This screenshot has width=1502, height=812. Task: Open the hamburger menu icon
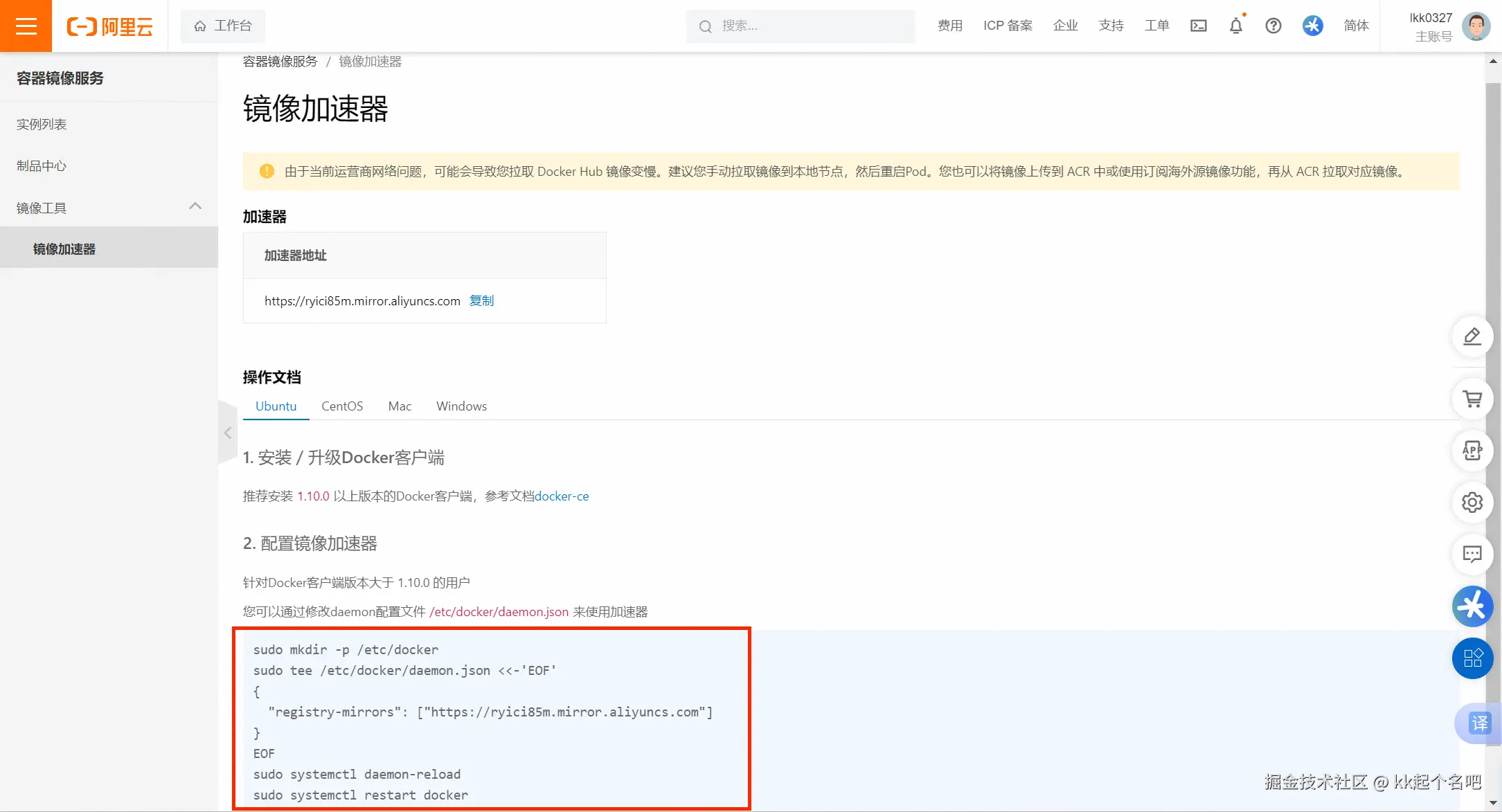tap(26, 26)
